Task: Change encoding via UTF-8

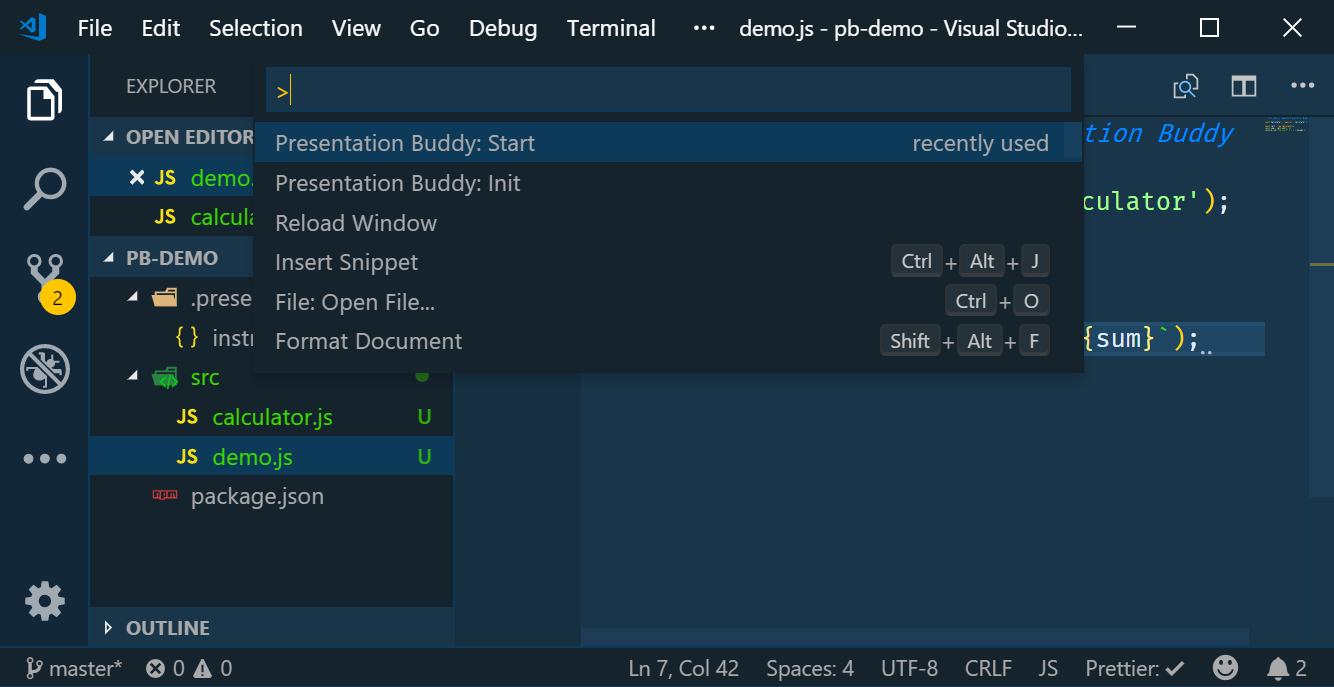Action: pyautogui.click(x=909, y=668)
